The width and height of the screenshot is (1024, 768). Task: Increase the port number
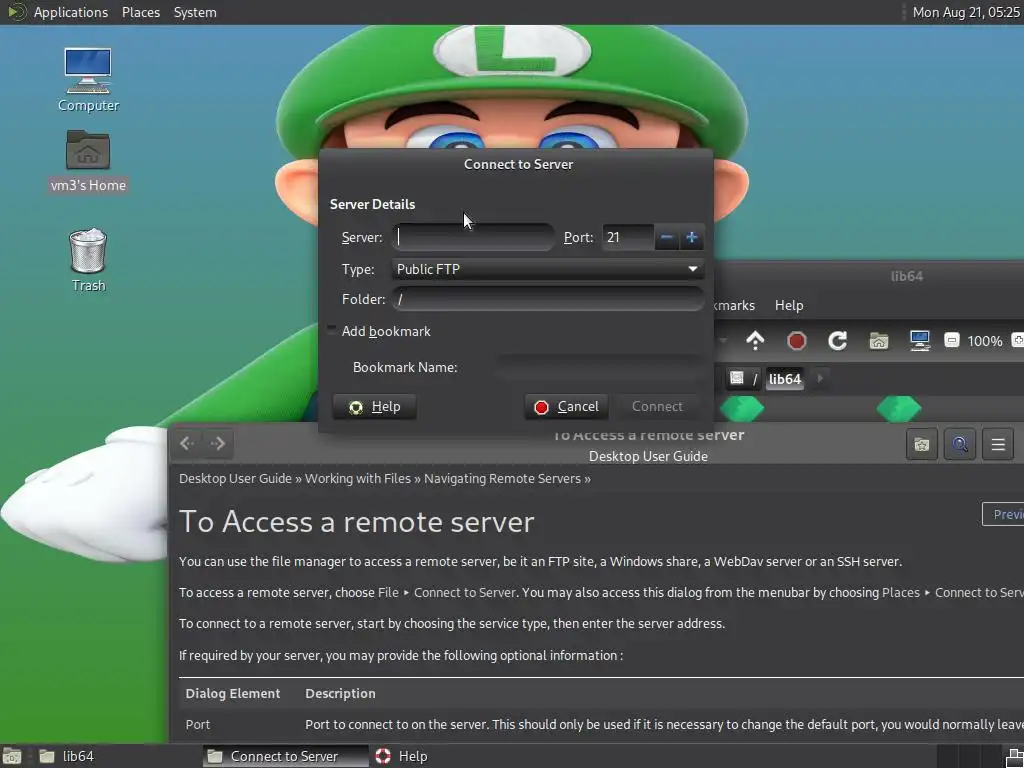692,237
